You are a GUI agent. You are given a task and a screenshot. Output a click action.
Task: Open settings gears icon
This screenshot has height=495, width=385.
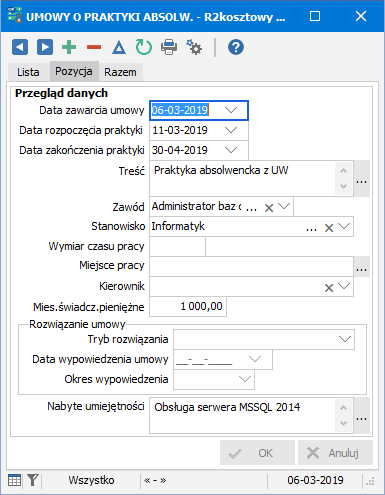[194, 47]
